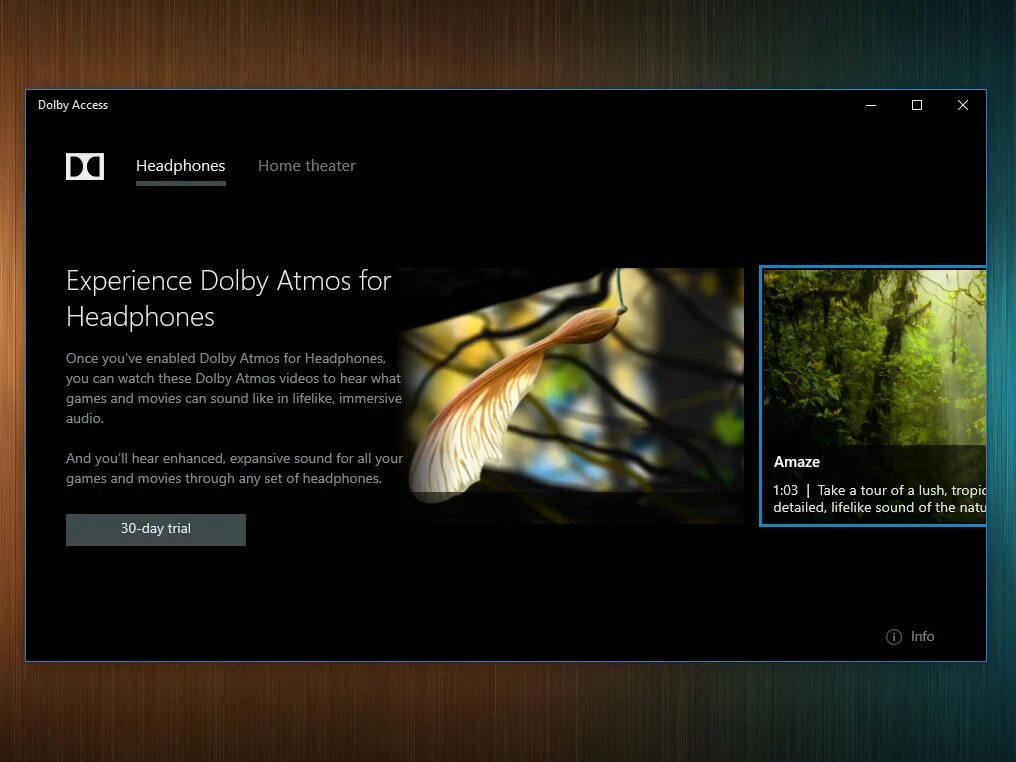Click the '1:03' video duration text

click(x=785, y=491)
